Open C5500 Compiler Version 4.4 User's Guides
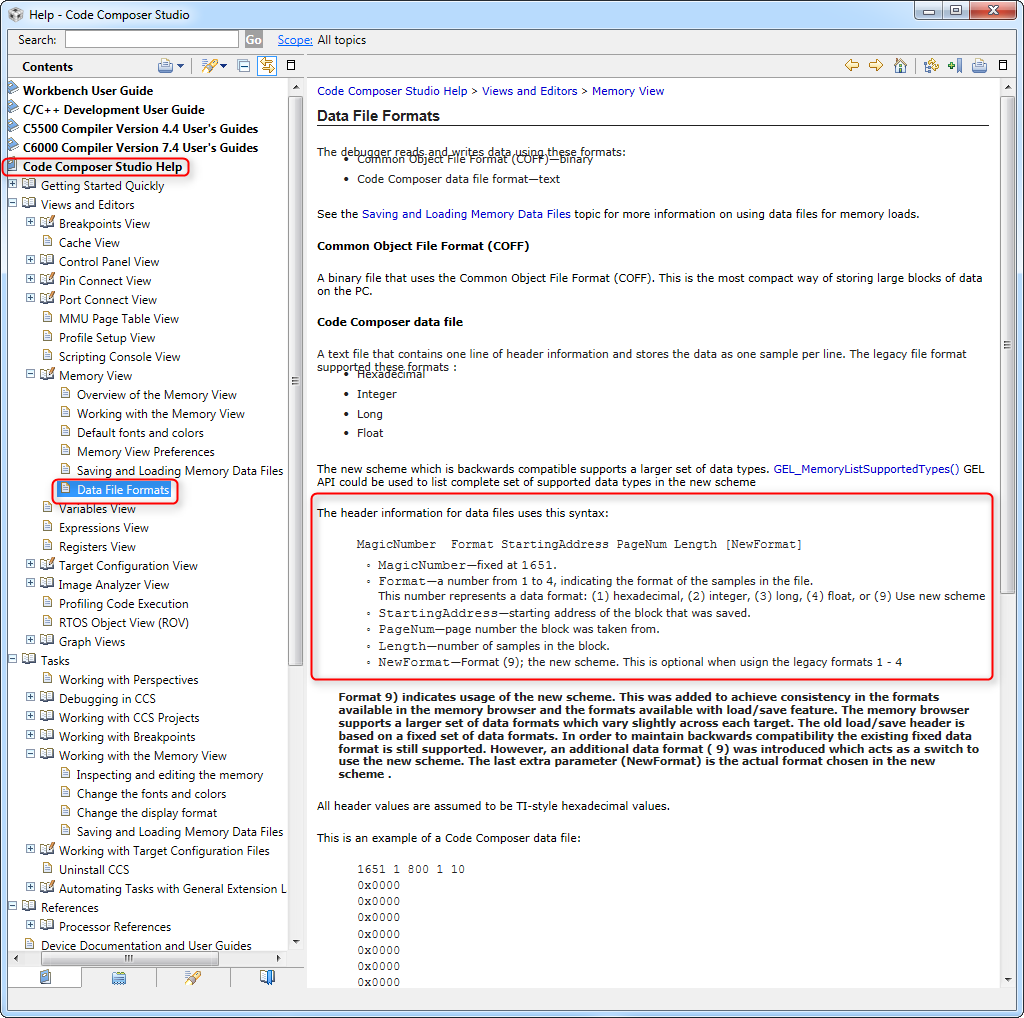 click(140, 129)
